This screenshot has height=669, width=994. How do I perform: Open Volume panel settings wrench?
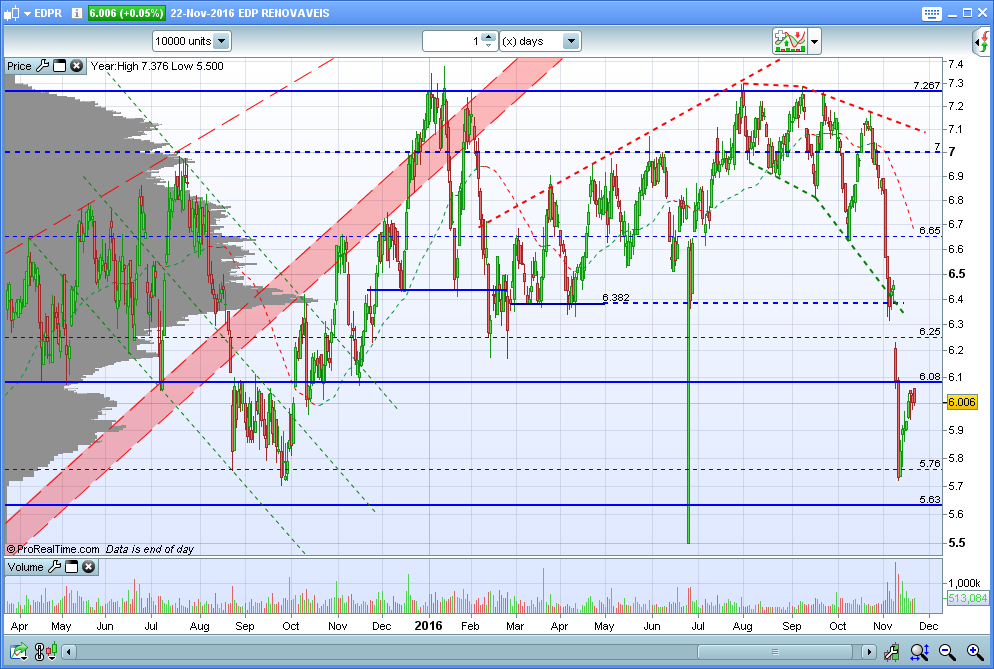point(55,566)
